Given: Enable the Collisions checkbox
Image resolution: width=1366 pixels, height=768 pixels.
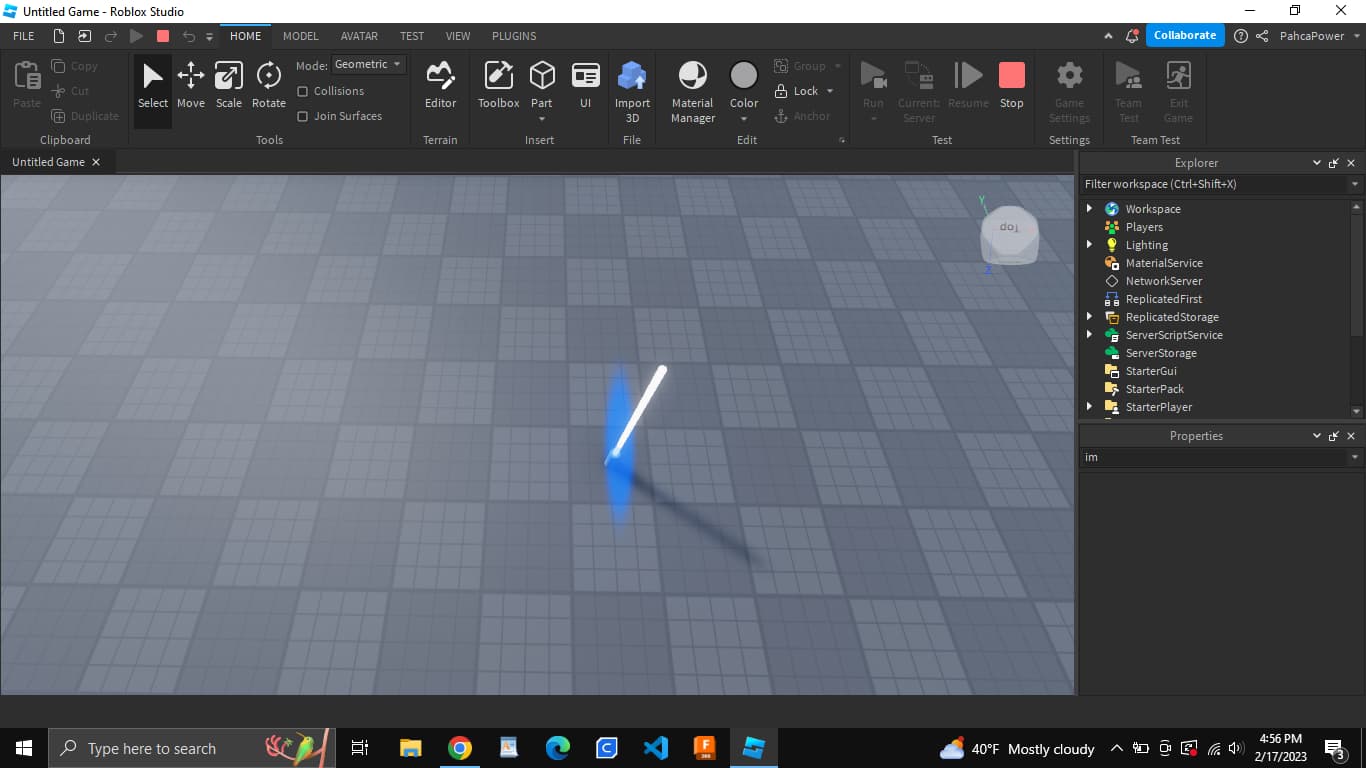Looking at the screenshot, I should coord(303,91).
